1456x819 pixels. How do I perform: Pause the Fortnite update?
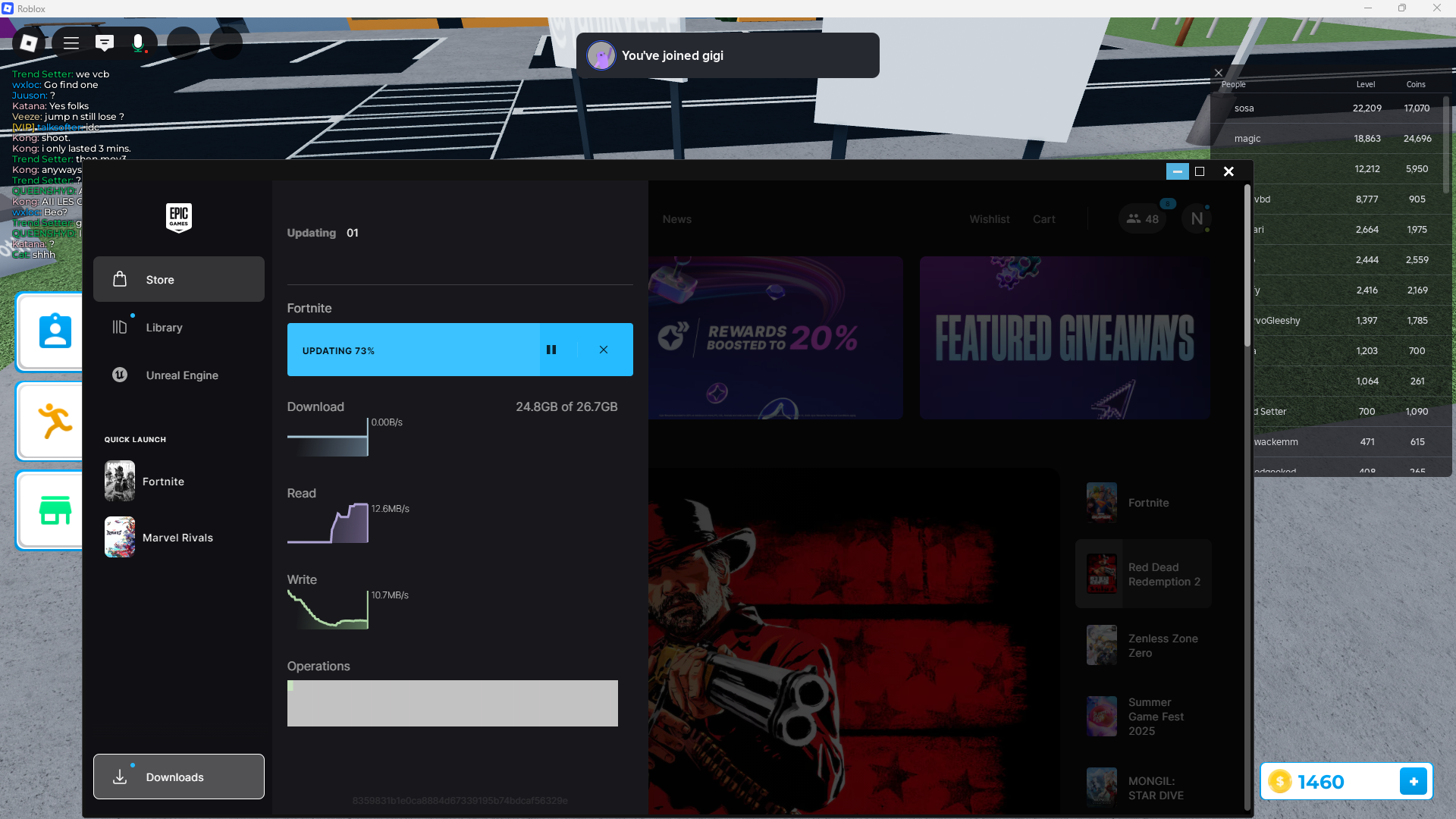[551, 350]
